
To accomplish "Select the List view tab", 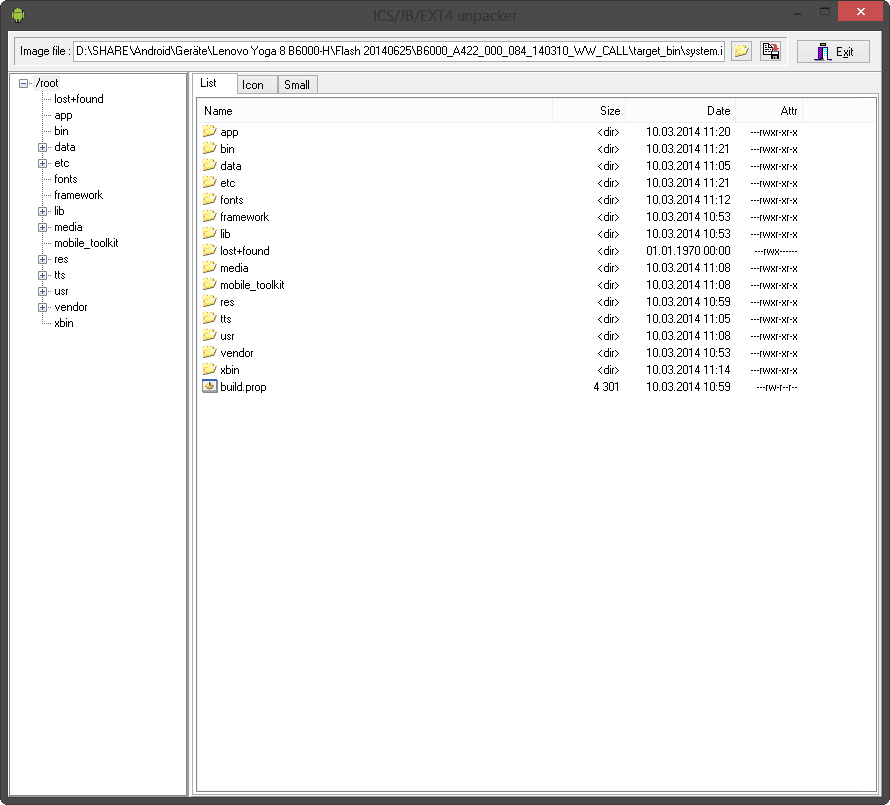I will point(214,83).
